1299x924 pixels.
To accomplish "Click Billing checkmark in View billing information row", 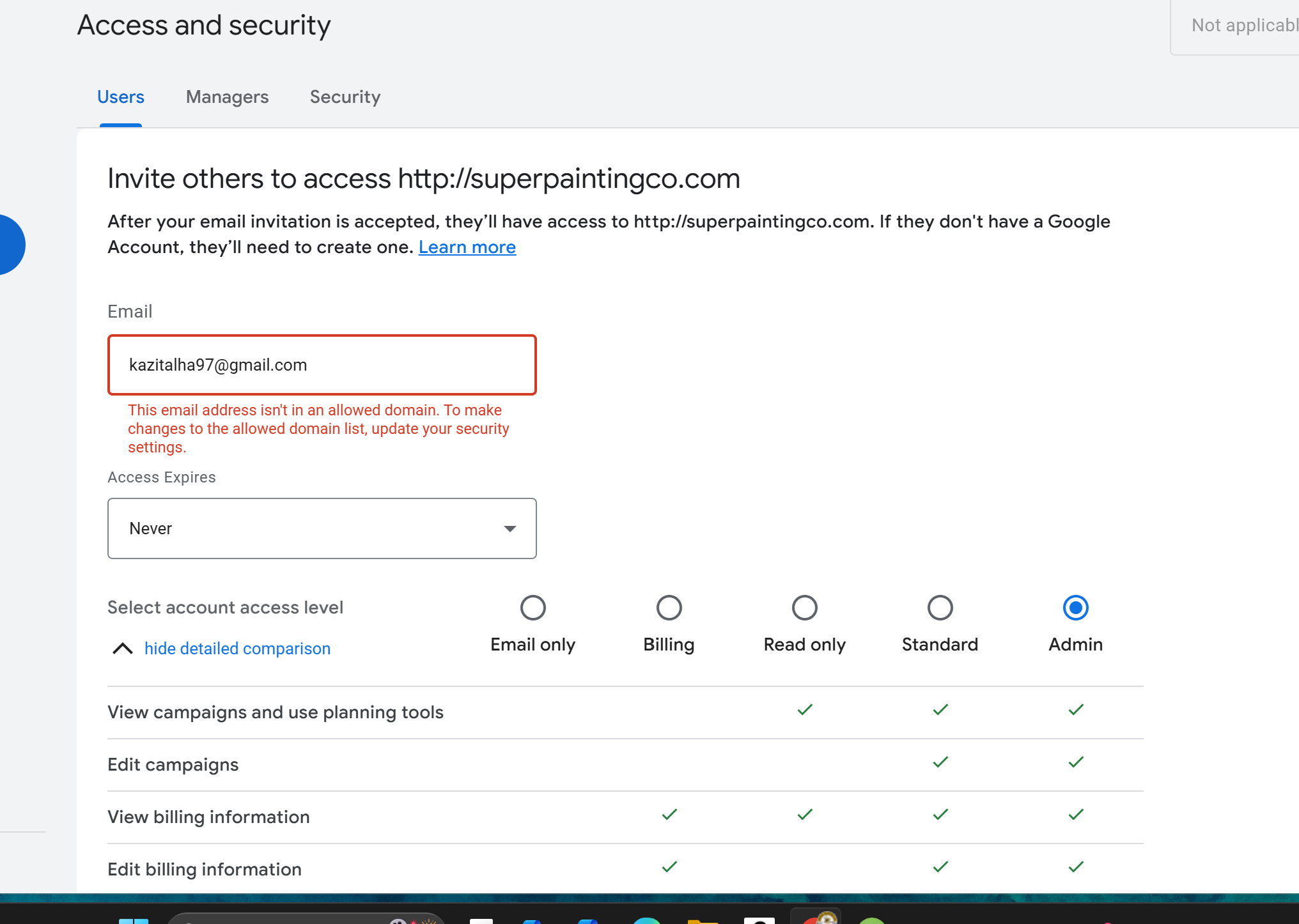I will [669, 815].
